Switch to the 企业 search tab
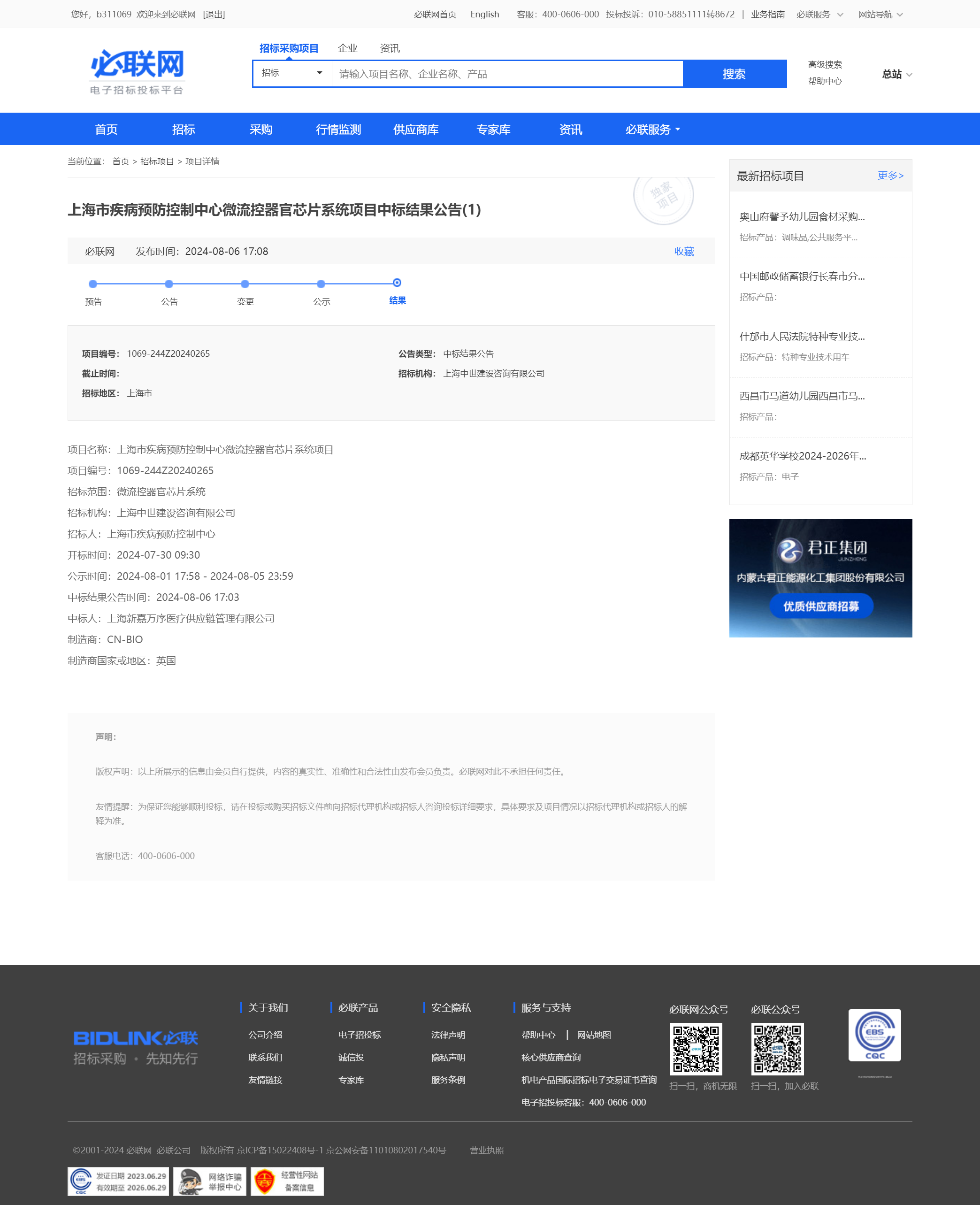This screenshot has width=980, height=1205. [347, 48]
